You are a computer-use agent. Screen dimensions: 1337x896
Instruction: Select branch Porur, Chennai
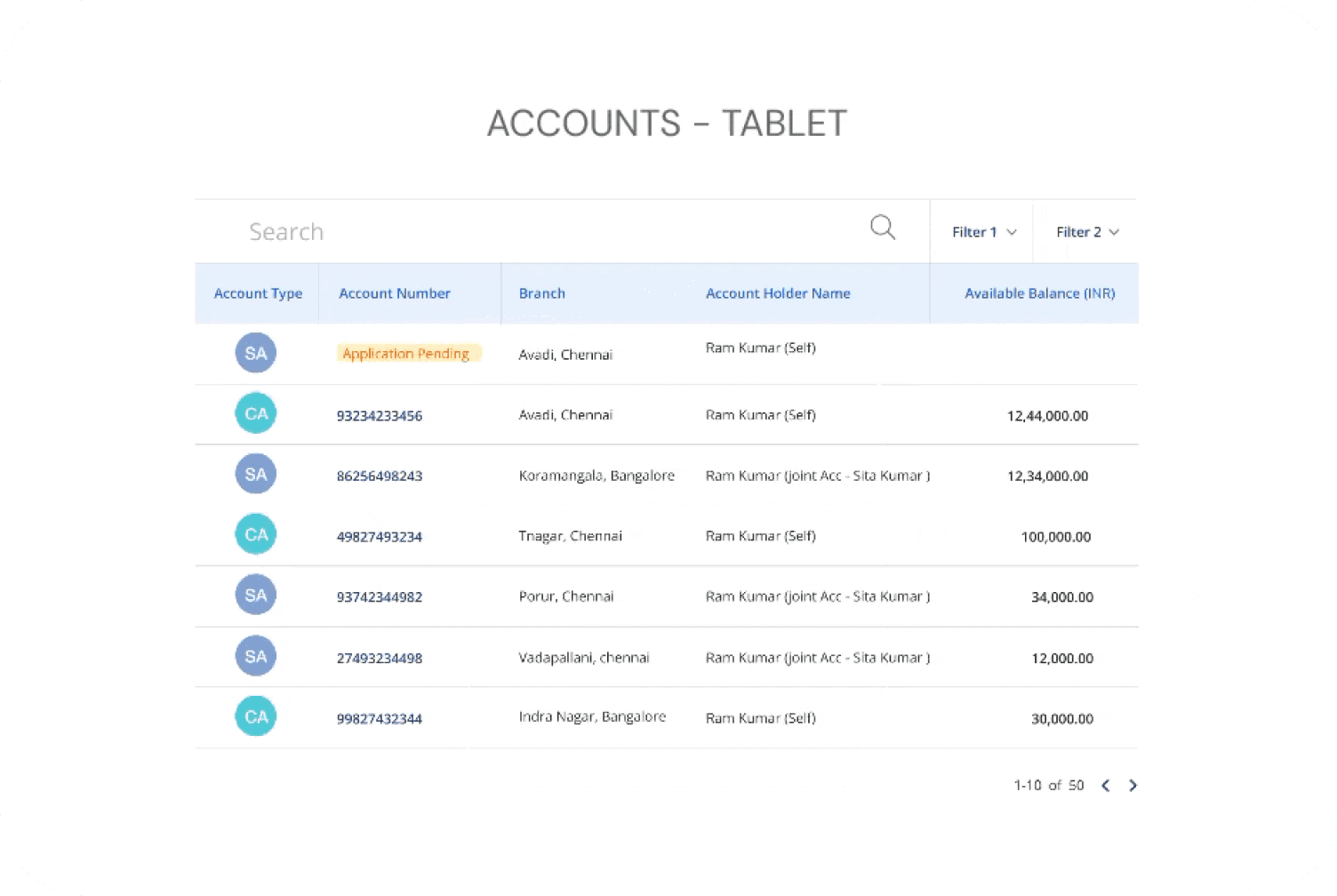click(566, 596)
